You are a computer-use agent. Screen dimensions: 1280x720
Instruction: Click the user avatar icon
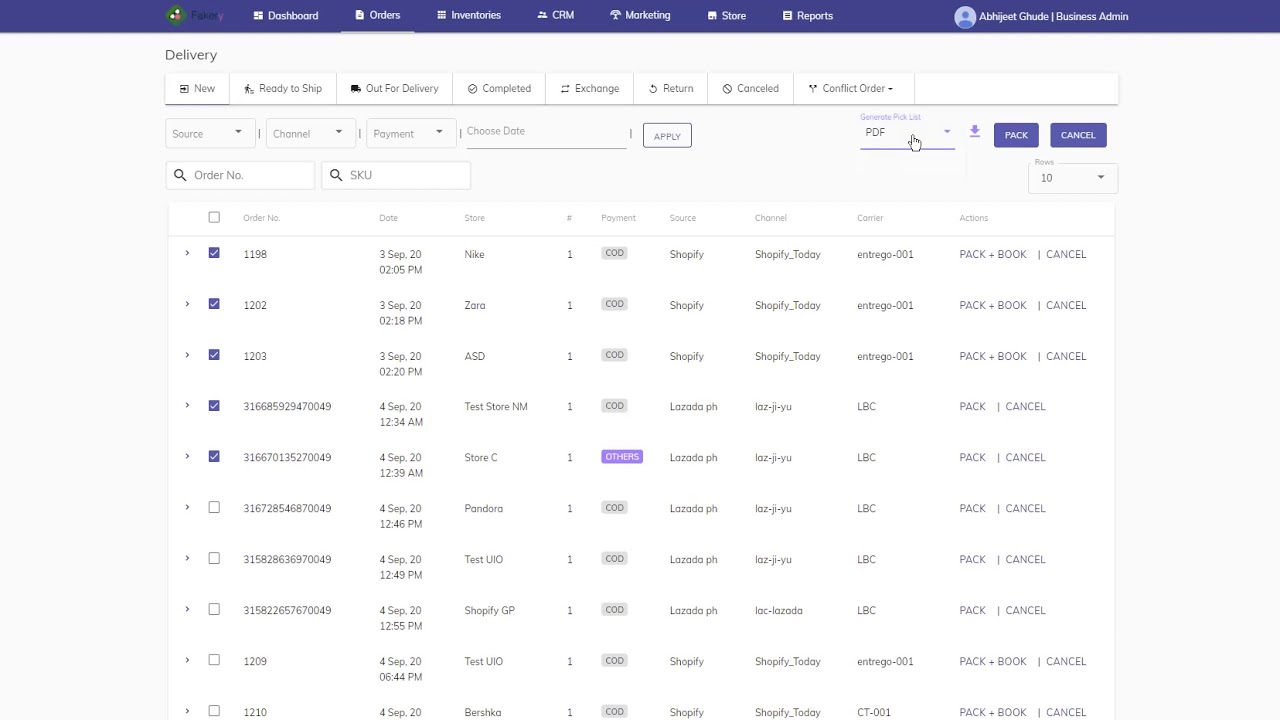(965, 16)
